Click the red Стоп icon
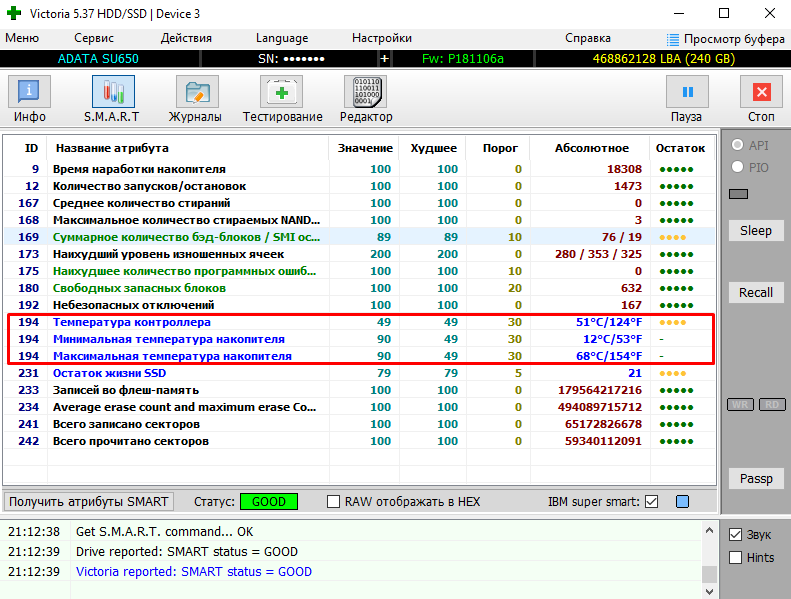Viewport: 791px width, 599px height. tap(761, 92)
